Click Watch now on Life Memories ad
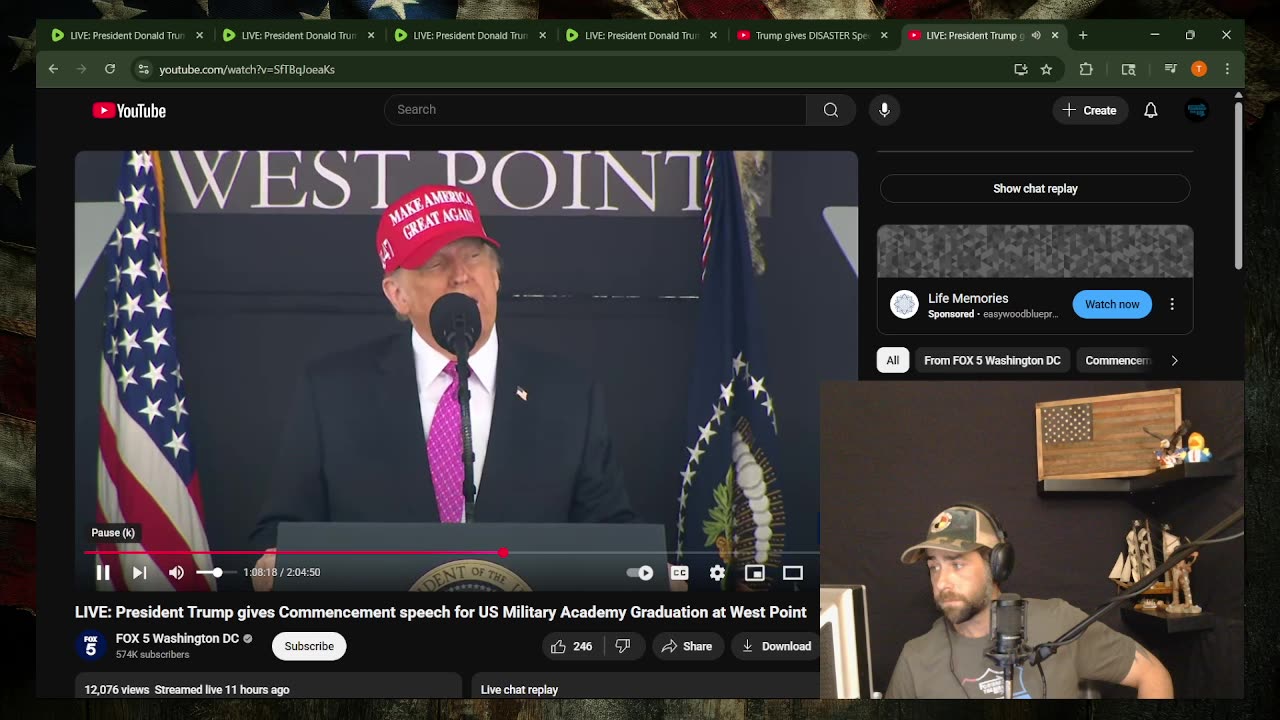Screen dimensions: 1280x720 tap(1112, 304)
